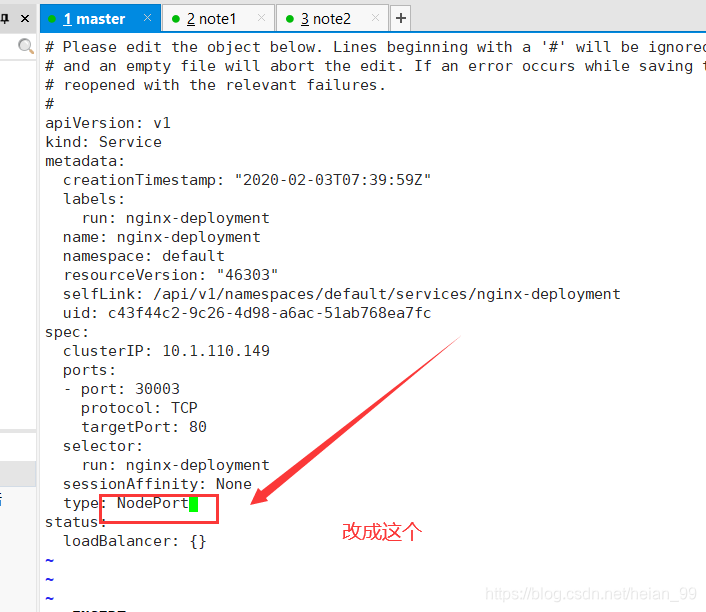Click 'run: nginx-deployment' under selector
The image size is (706, 612).
click(x=176, y=465)
